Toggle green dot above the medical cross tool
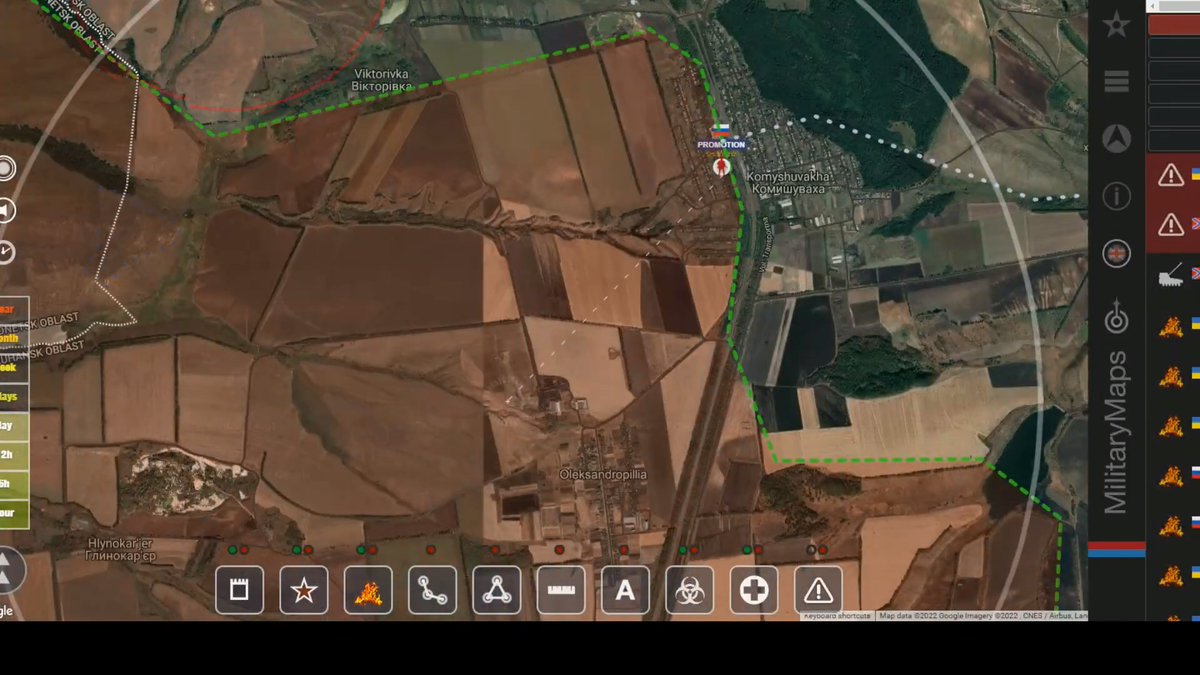Viewport: 1200px width, 675px height. click(747, 549)
